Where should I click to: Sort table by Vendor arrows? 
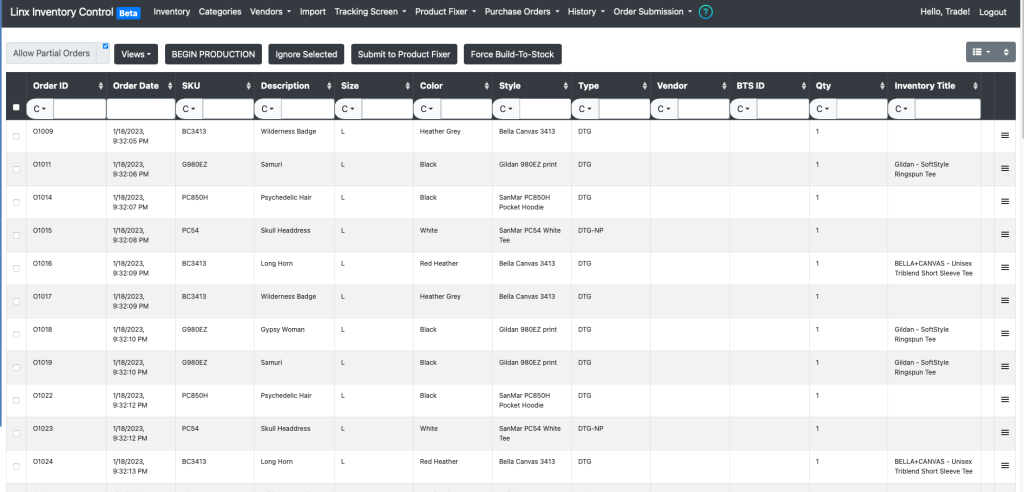[x=723, y=86]
